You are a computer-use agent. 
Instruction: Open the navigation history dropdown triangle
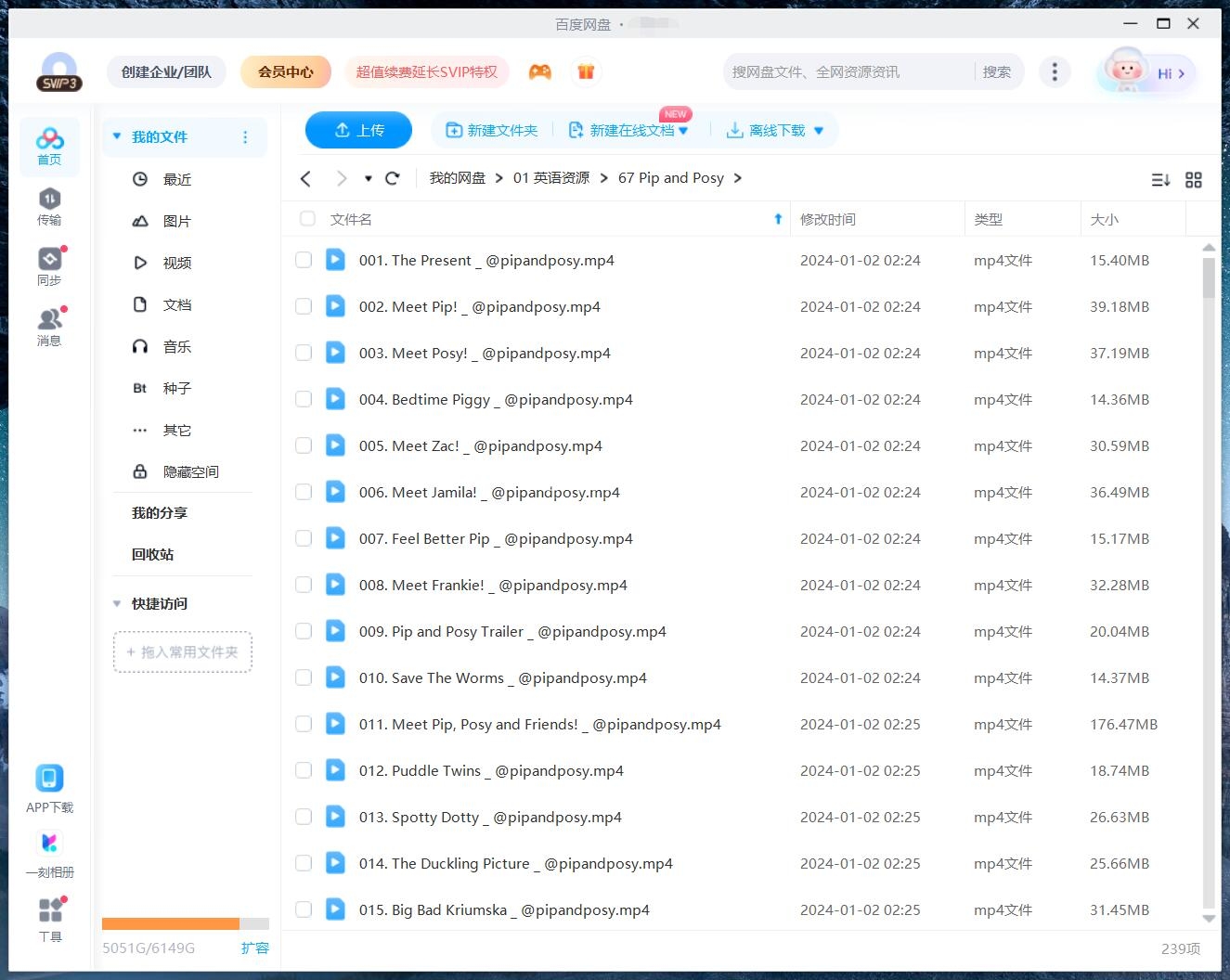[x=369, y=178]
